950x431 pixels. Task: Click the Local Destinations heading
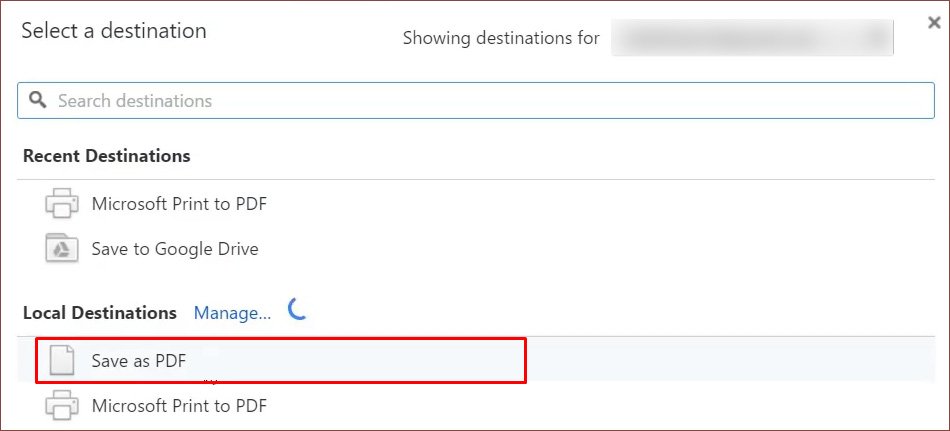click(x=100, y=313)
